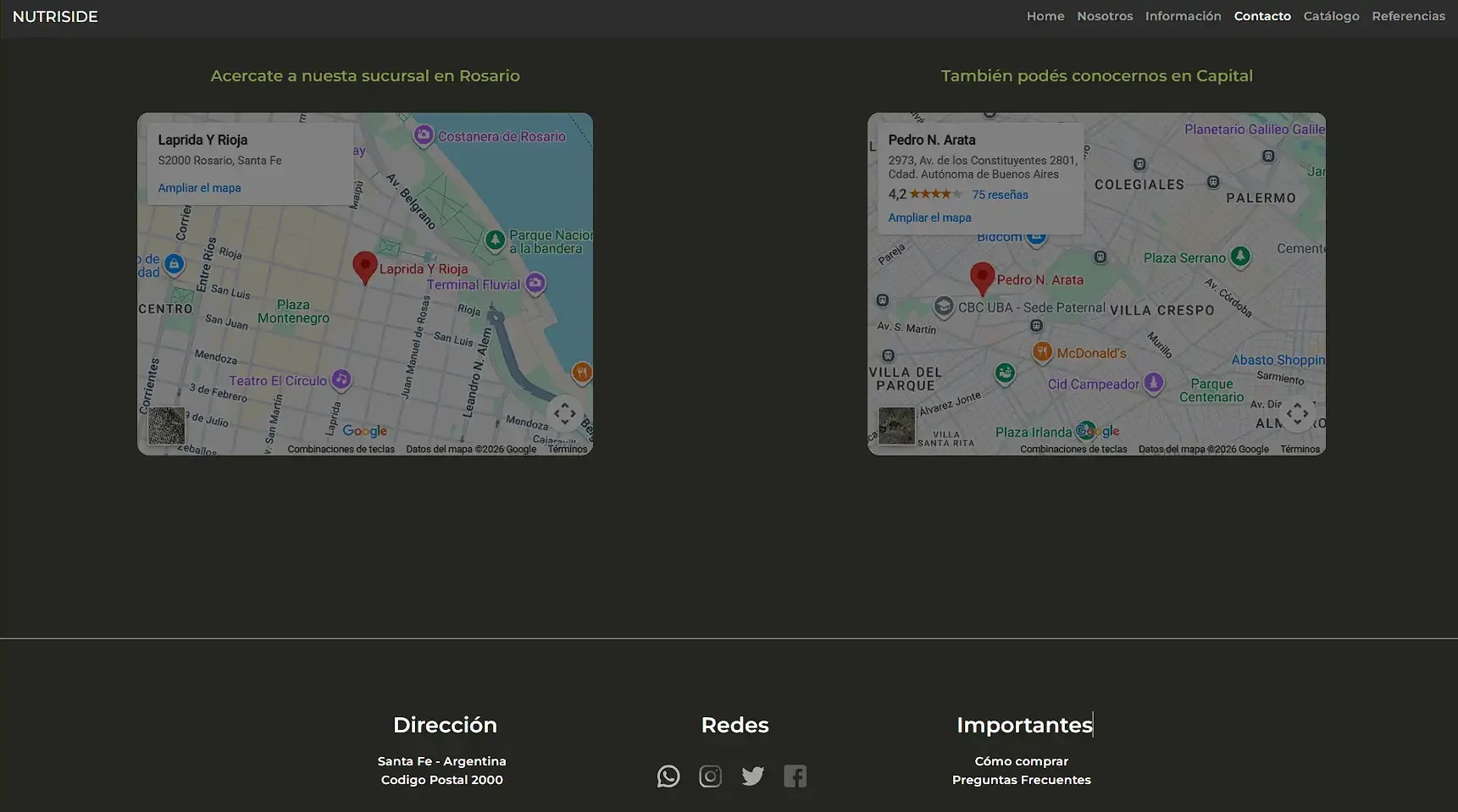
Task: Click the 'Importantes' footer heading
Action: click(x=1024, y=725)
